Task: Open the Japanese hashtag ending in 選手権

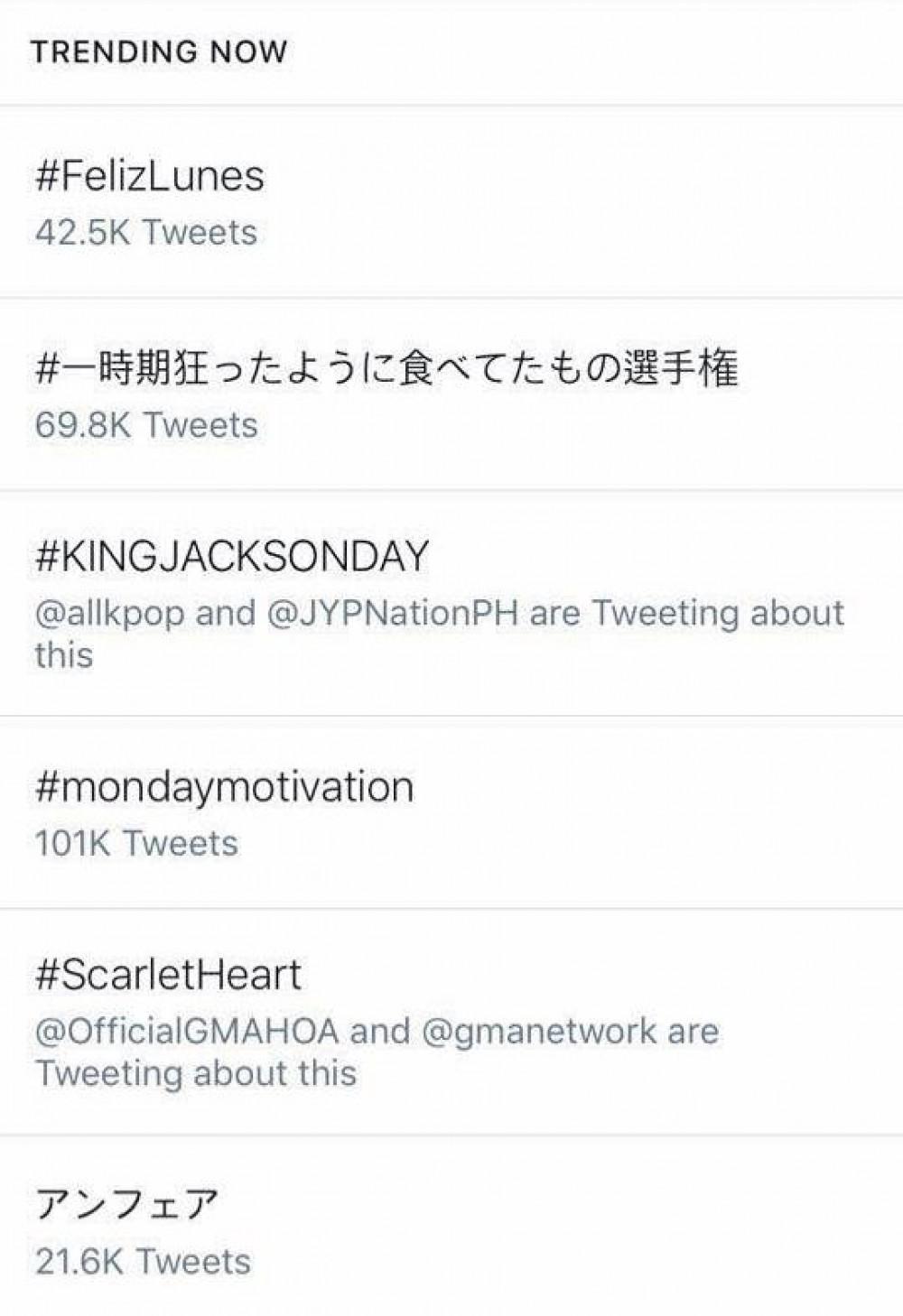Action: pos(386,369)
